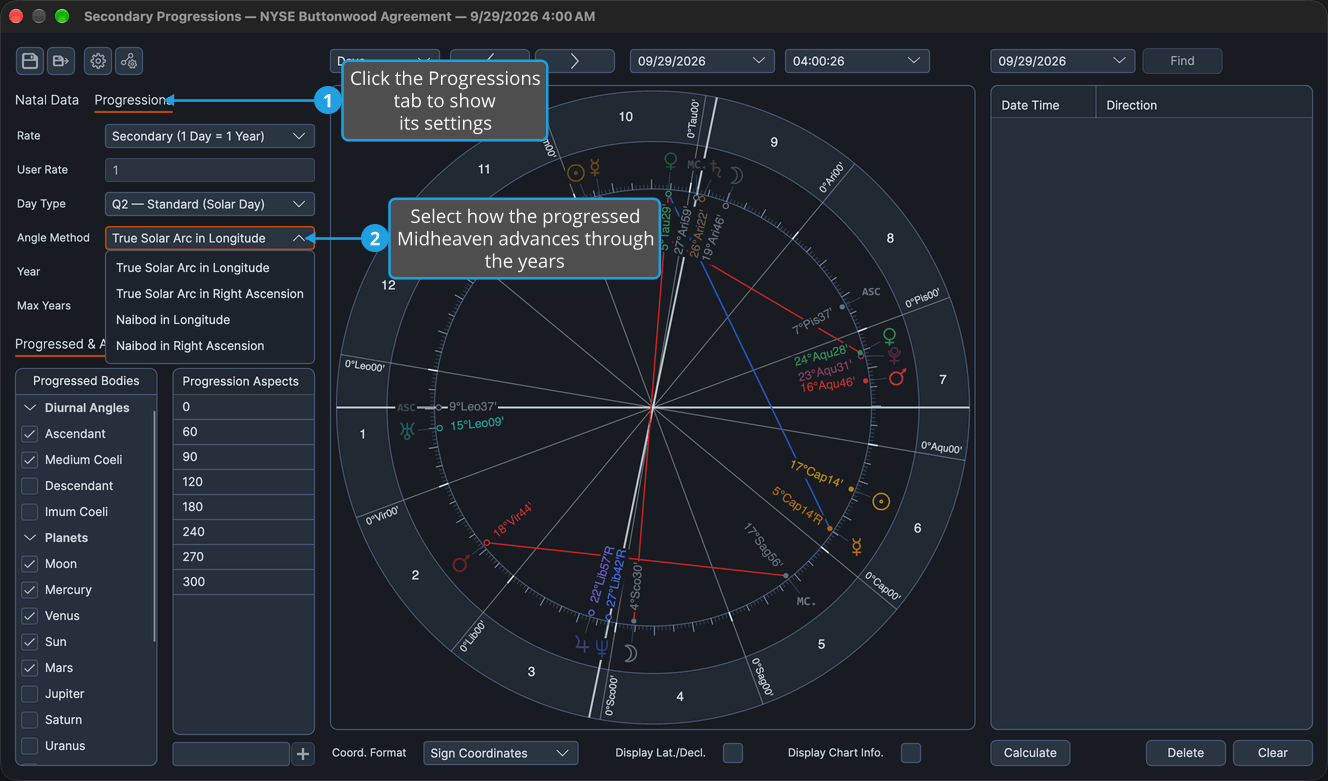The image size is (1328, 781).
Task: Click the Date Time column header
Action: pyautogui.click(x=1043, y=105)
